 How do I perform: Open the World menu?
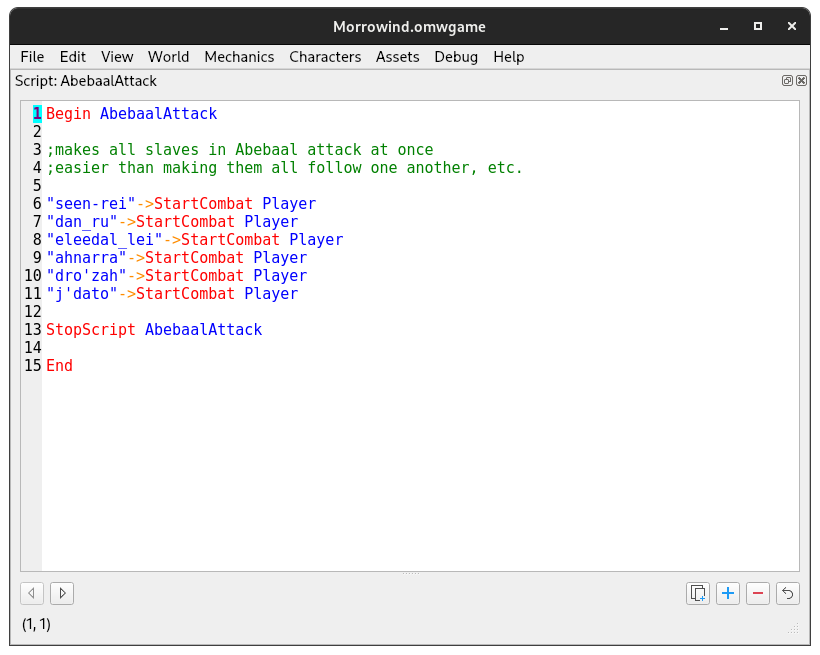[x=168, y=57]
